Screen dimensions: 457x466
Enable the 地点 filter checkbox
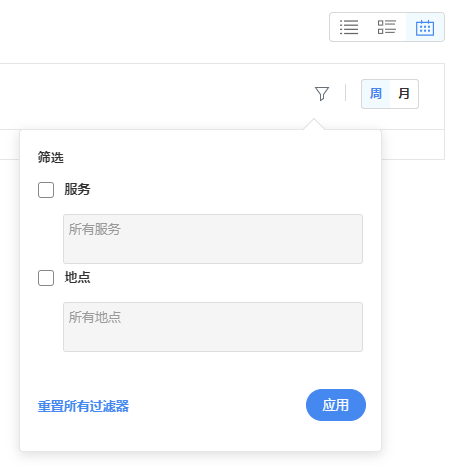46,278
